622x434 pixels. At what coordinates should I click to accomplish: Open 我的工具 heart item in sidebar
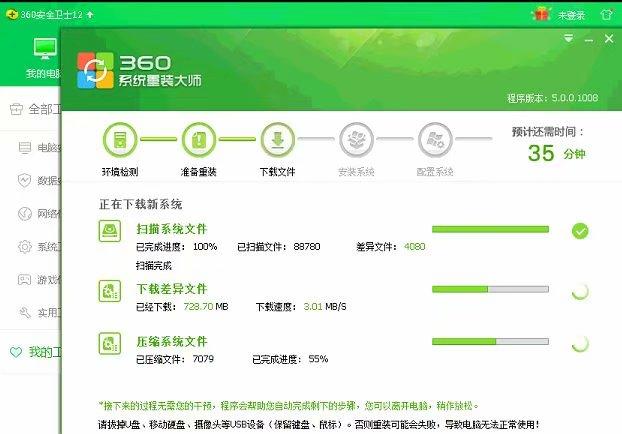(x=35, y=352)
